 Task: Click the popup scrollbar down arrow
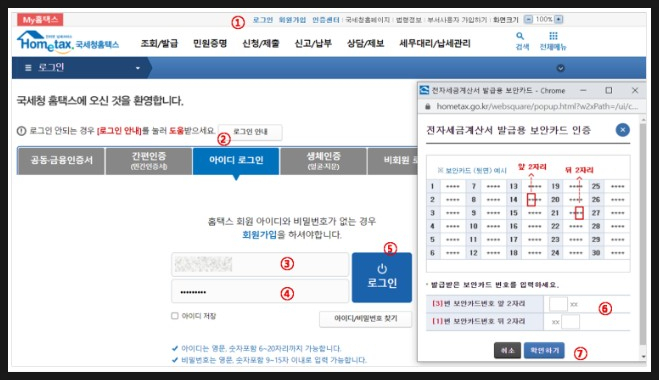point(643,356)
